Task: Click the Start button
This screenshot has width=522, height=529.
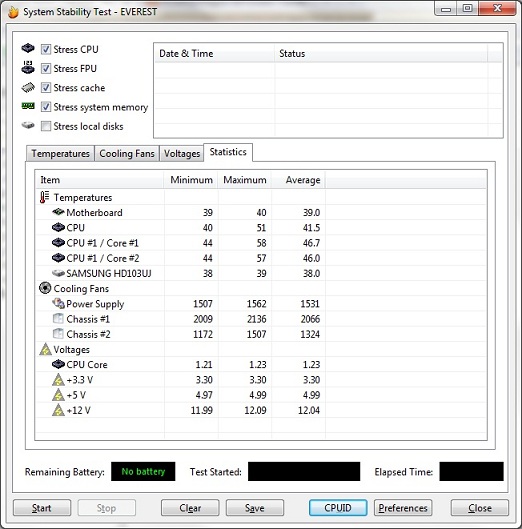Action: [x=42, y=508]
